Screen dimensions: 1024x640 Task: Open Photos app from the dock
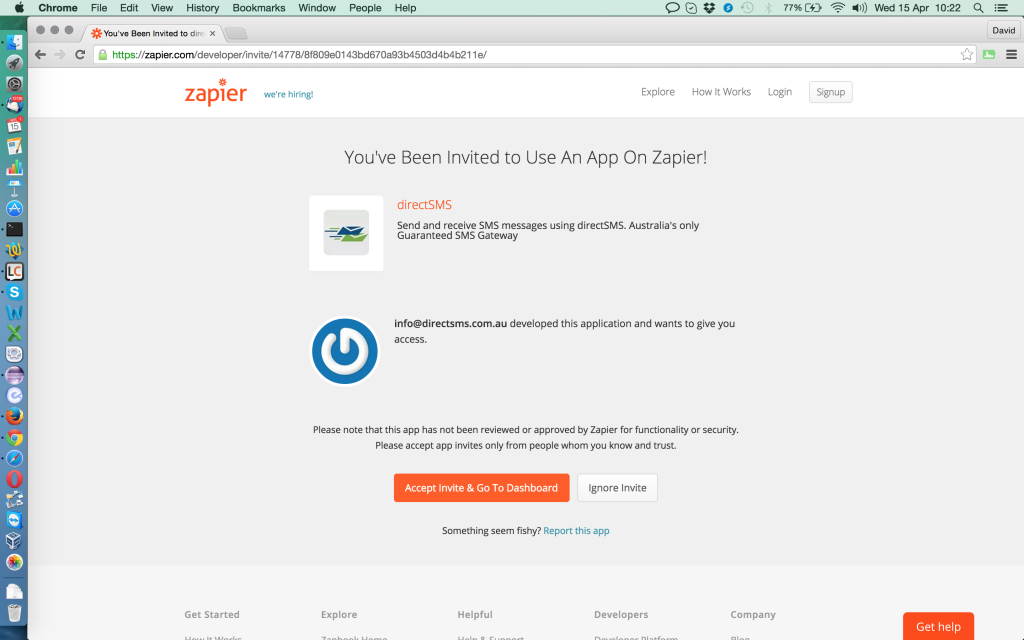pos(14,562)
